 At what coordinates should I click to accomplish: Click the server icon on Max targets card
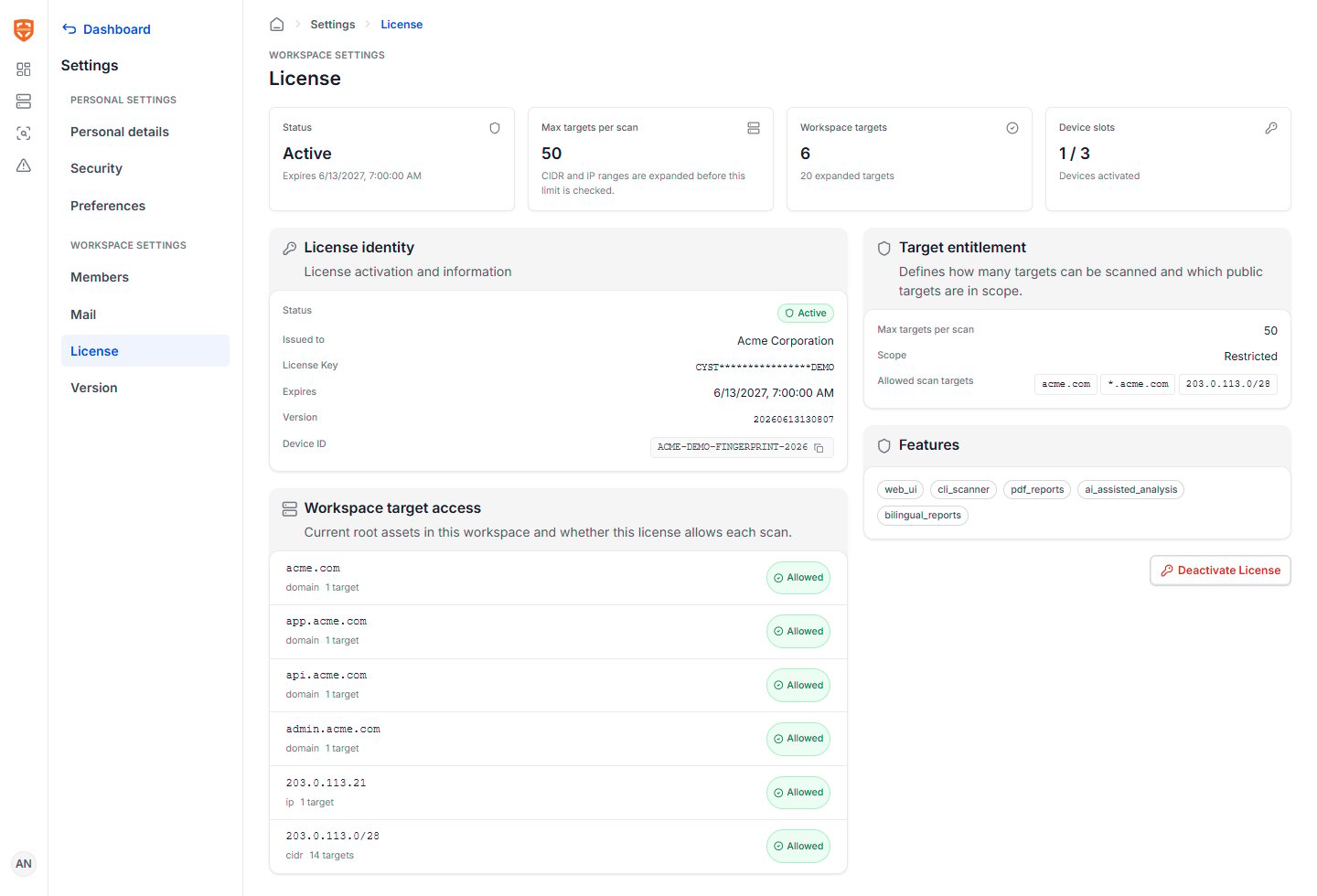point(754,128)
